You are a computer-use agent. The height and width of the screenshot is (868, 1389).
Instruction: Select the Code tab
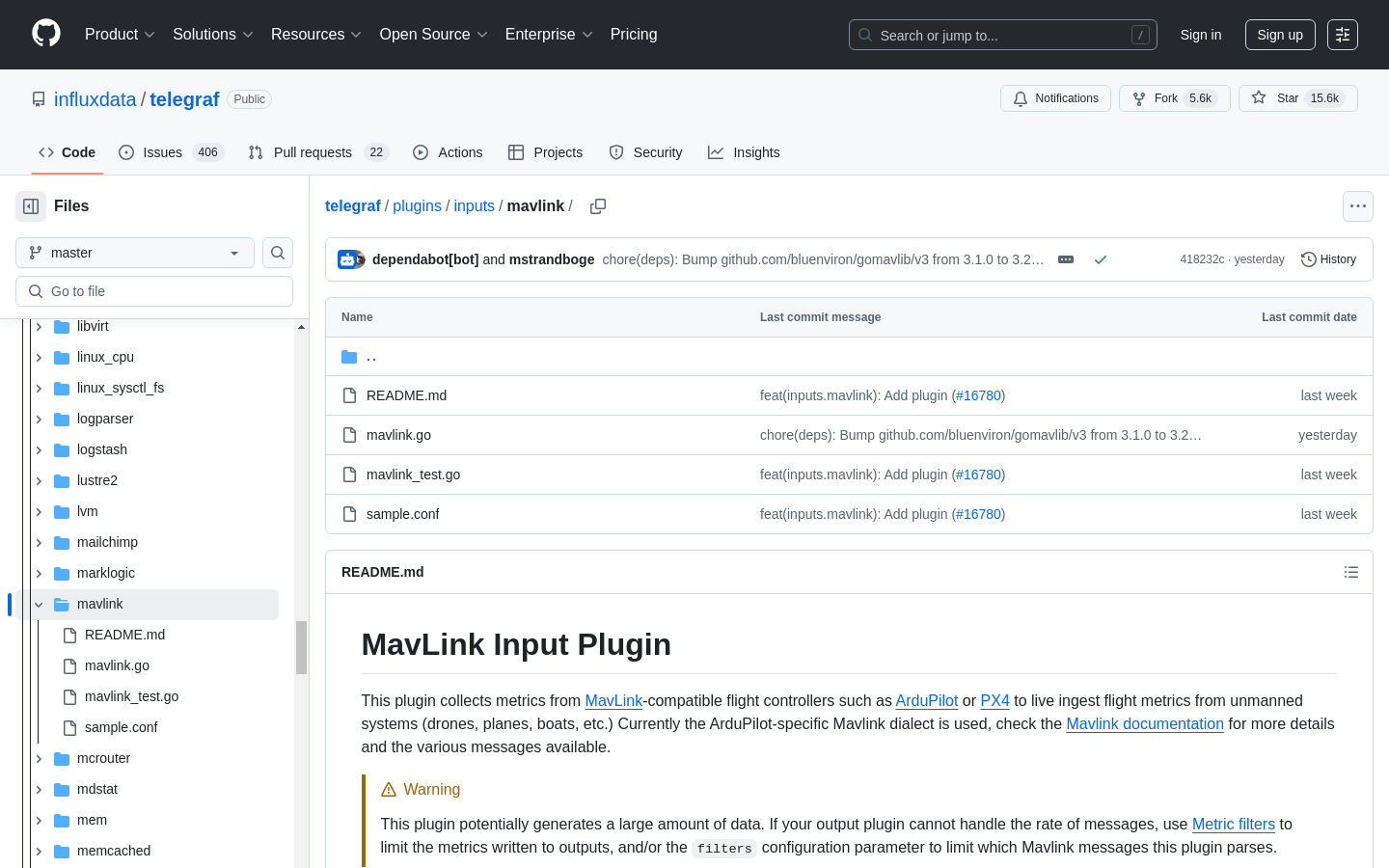[x=68, y=152]
